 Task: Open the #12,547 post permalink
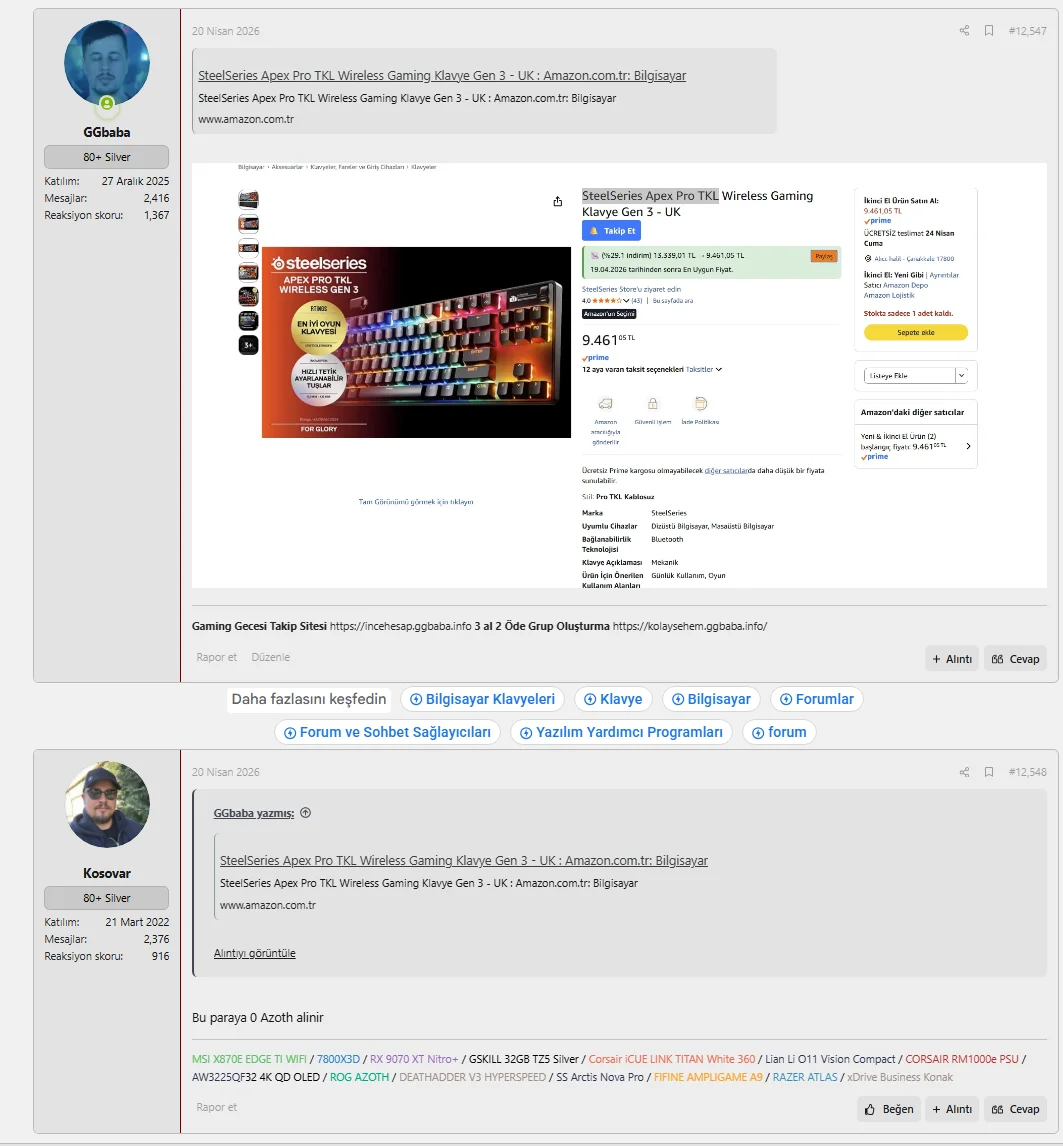point(1027,31)
